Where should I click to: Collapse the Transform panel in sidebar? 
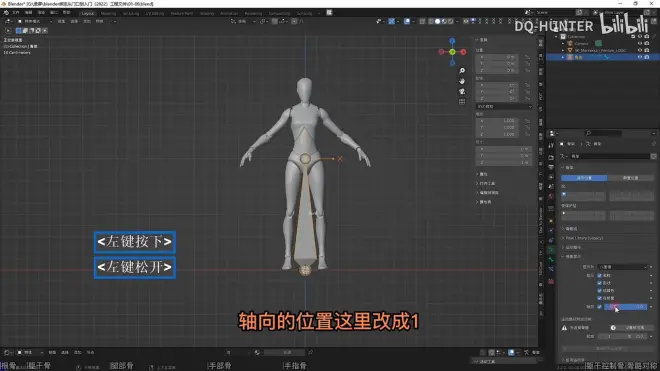[482, 40]
